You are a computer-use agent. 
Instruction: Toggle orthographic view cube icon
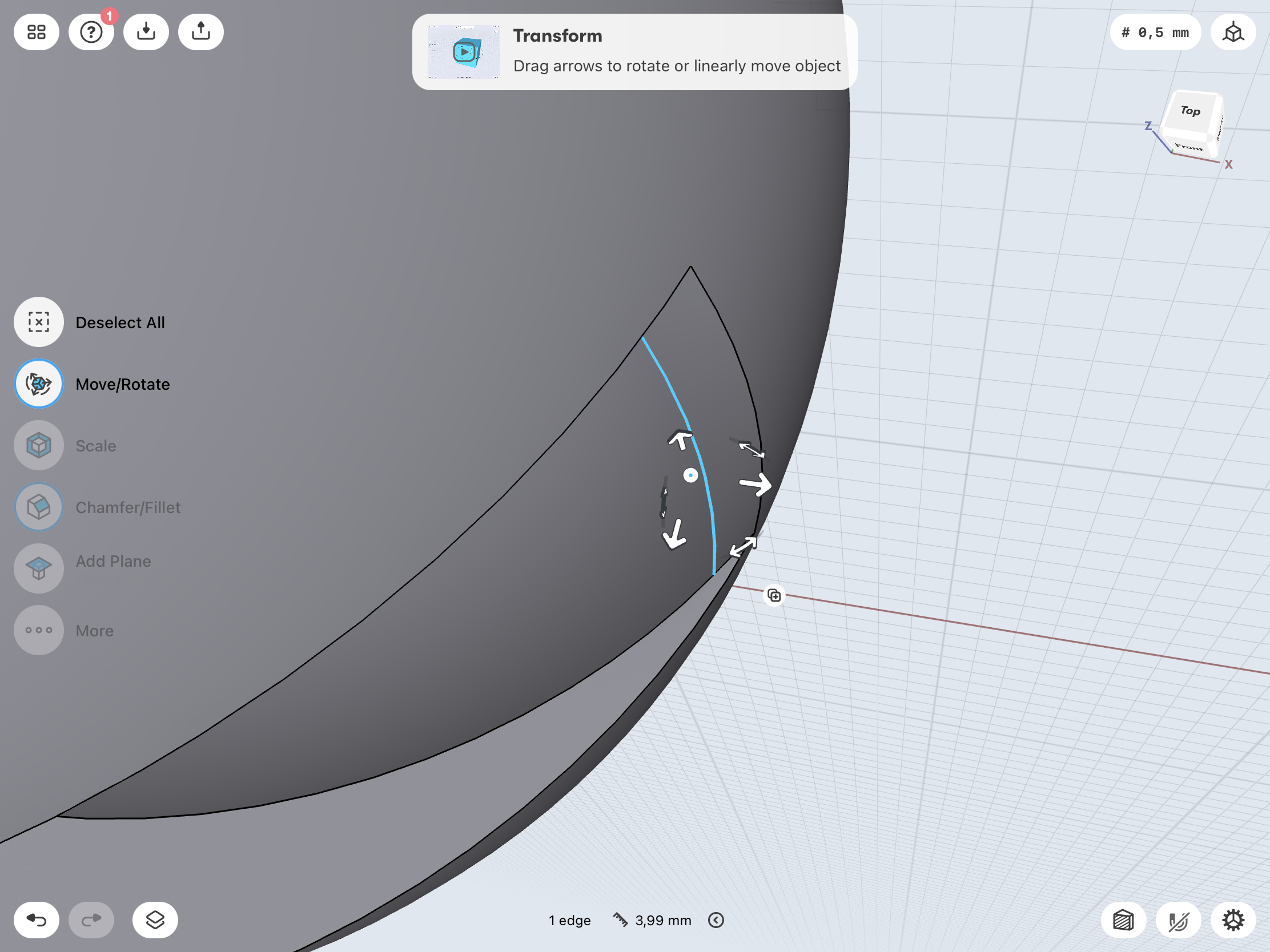(1232, 32)
